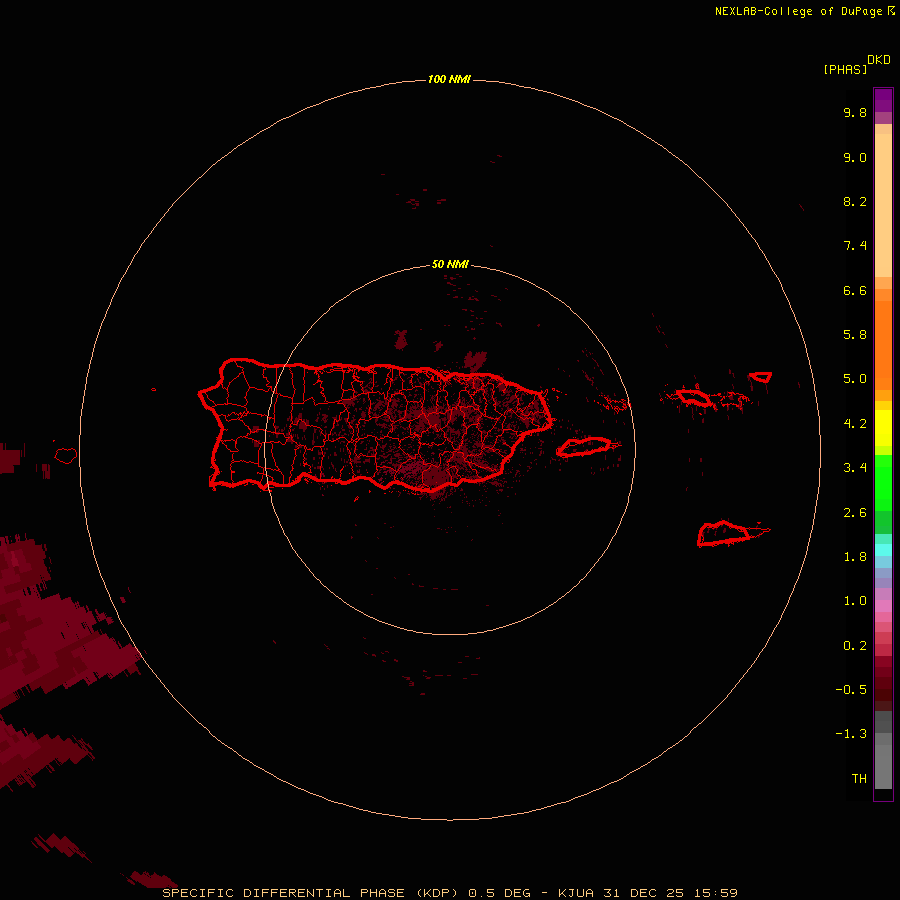Screen dimensions: 900x900
Task: Click the -0.5 scale value
Action: [x=851, y=690]
